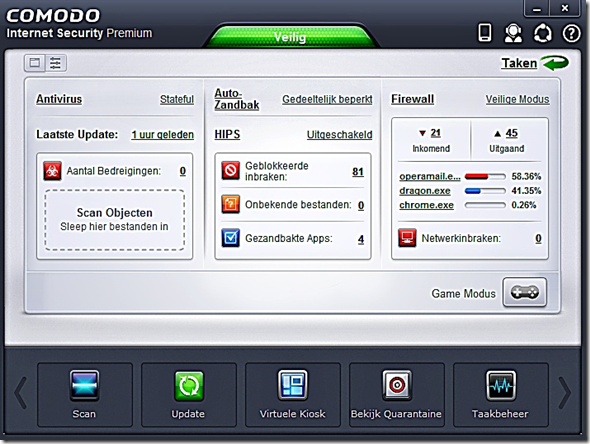Click the red network intrusions monitor icon

tap(407, 238)
